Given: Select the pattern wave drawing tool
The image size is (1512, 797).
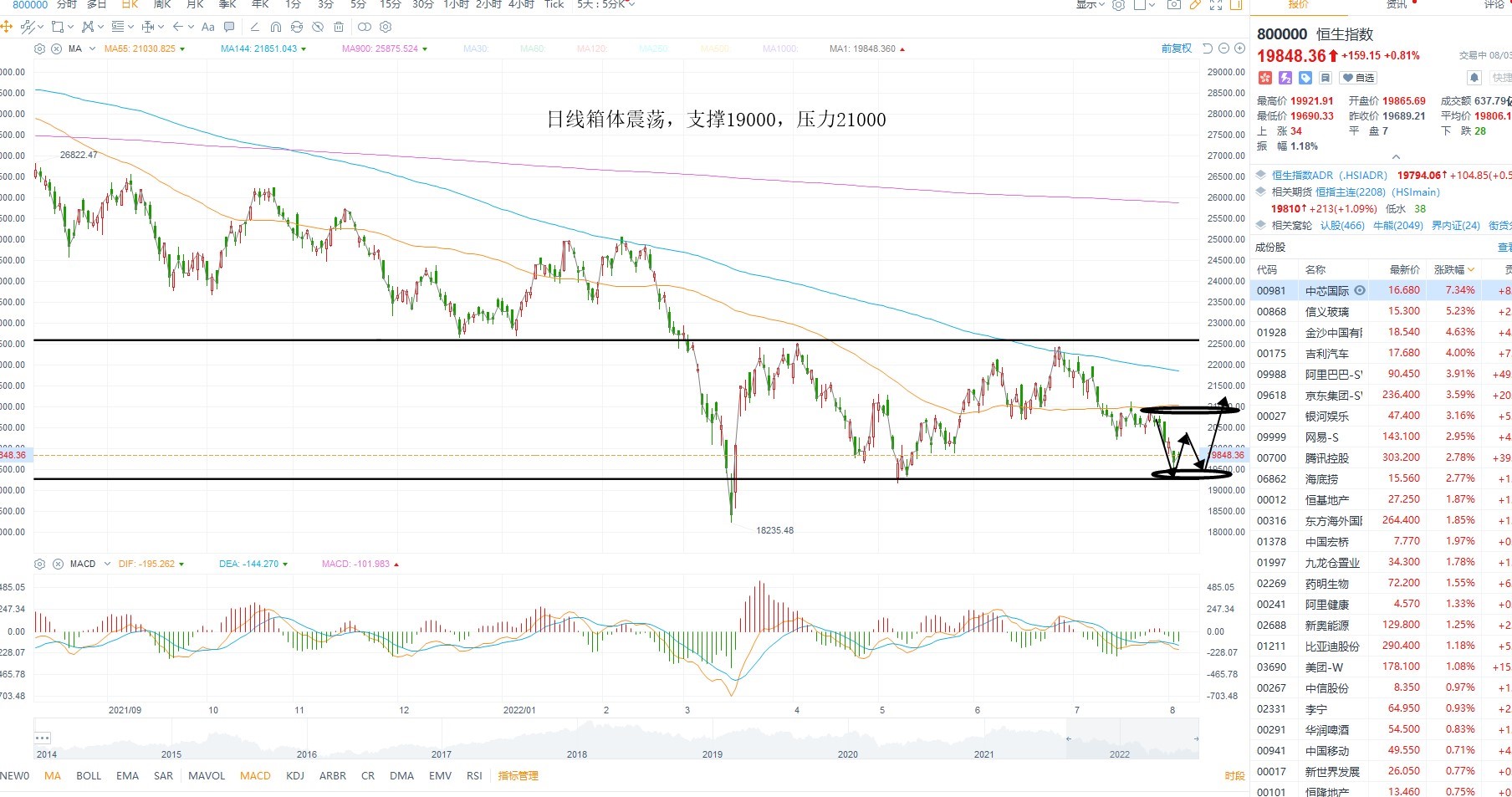Looking at the screenshot, I should click(88, 27).
